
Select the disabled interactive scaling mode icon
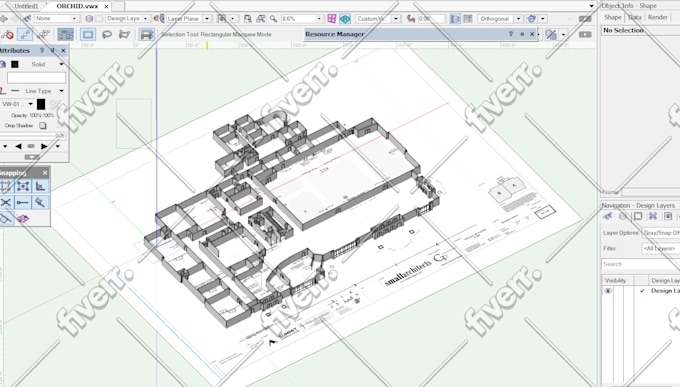tap(7, 34)
